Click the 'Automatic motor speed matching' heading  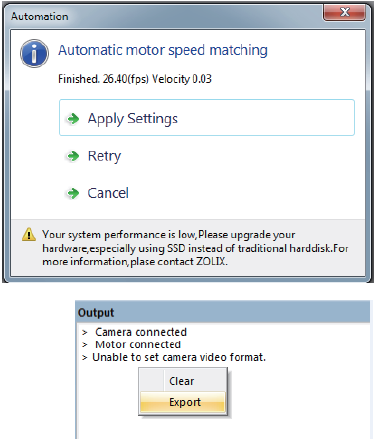pos(163,51)
